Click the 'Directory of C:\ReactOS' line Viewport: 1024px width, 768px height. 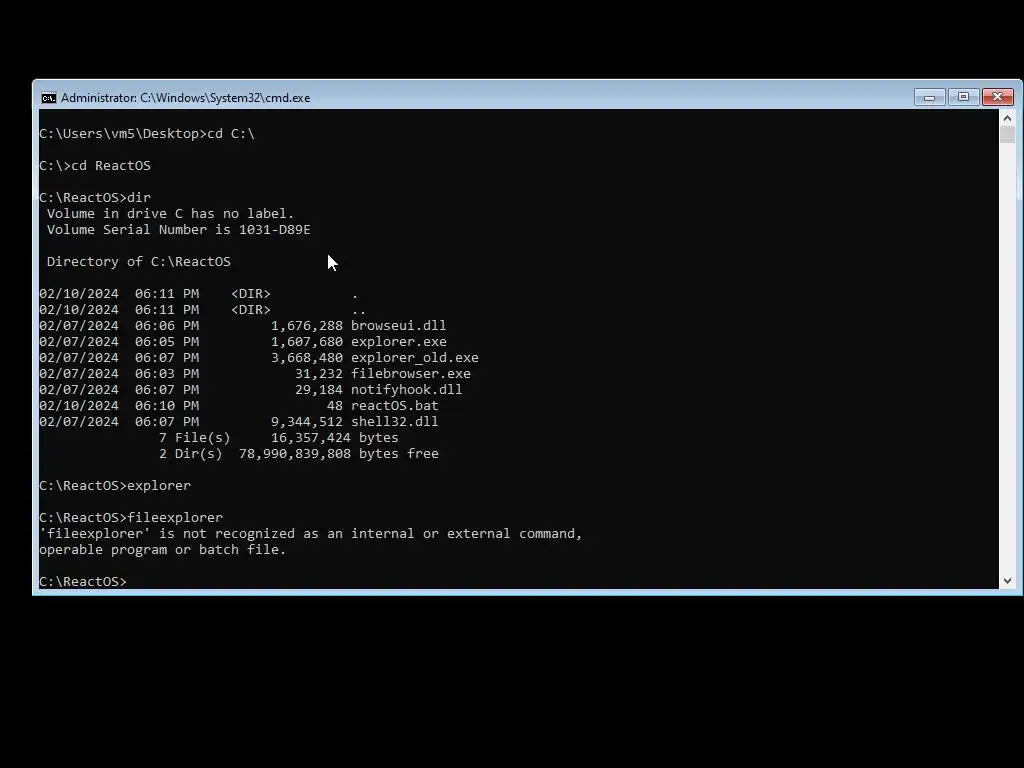coord(138,261)
